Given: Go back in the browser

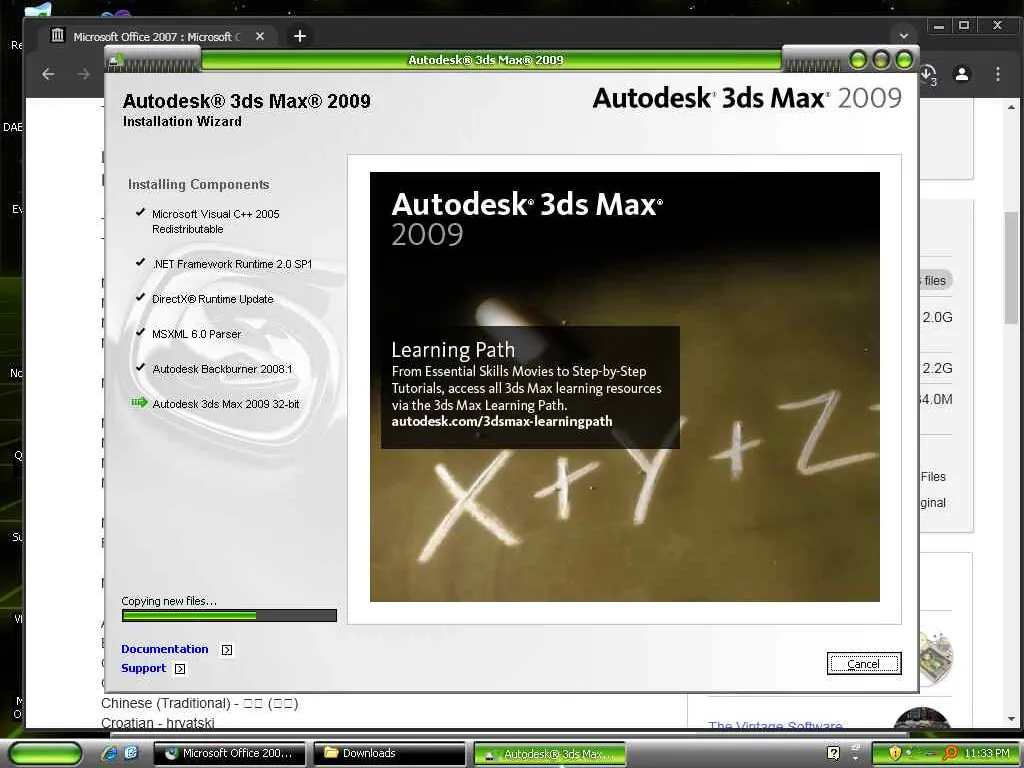Looking at the screenshot, I should [48, 74].
